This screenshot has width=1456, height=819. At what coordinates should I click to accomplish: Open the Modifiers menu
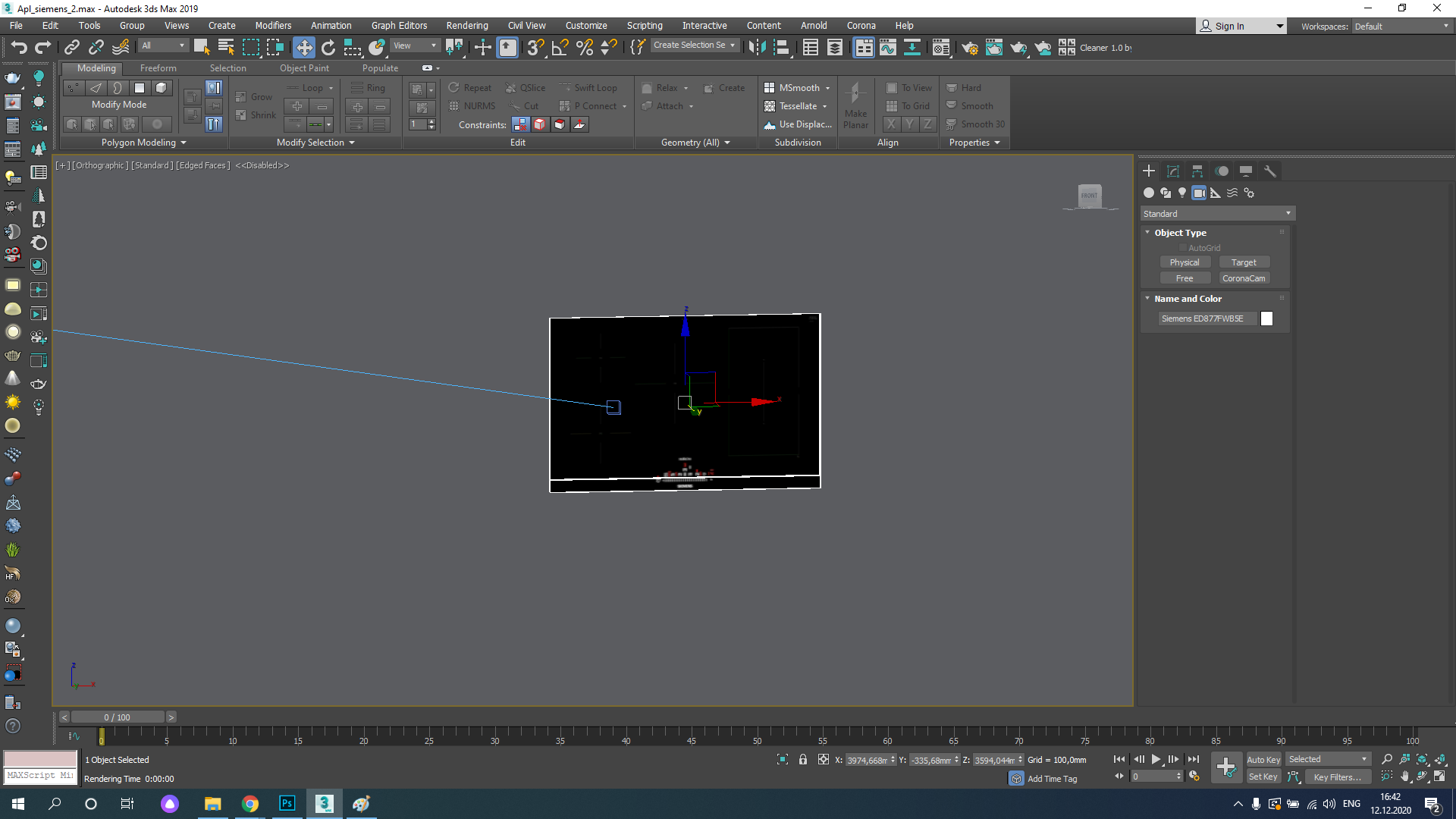click(273, 25)
